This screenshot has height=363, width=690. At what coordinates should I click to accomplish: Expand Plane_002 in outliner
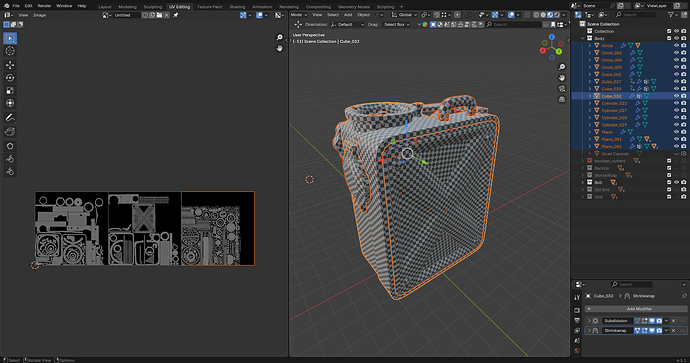[x=590, y=146]
